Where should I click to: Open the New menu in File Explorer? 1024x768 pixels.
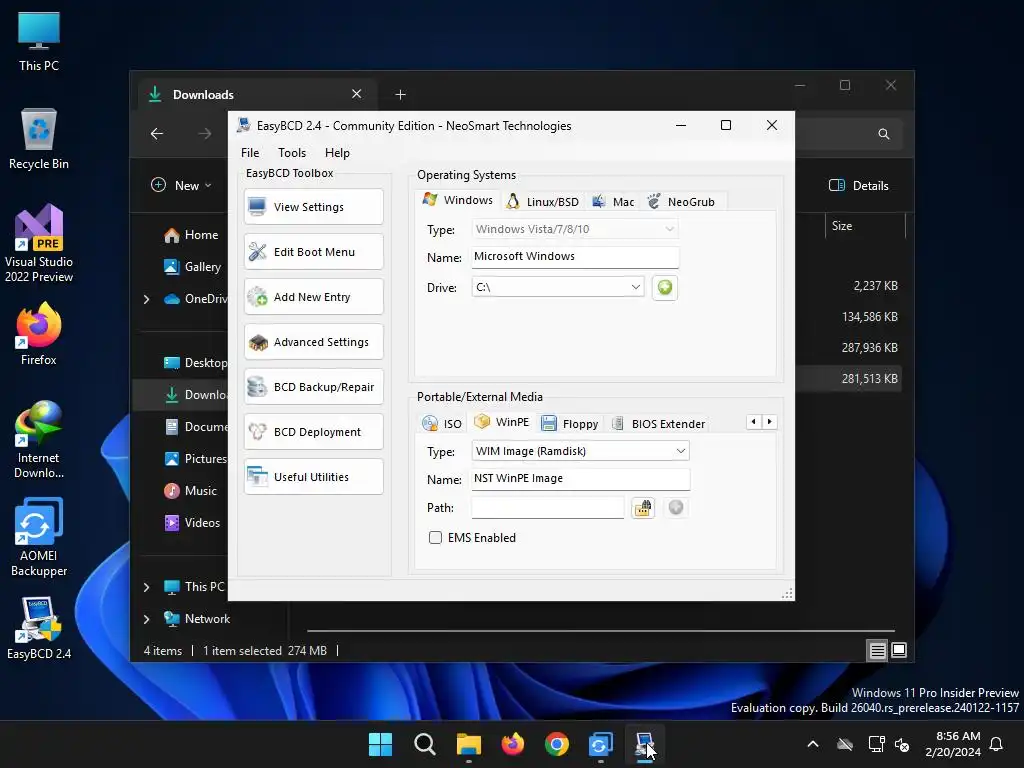(x=182, y=185)
